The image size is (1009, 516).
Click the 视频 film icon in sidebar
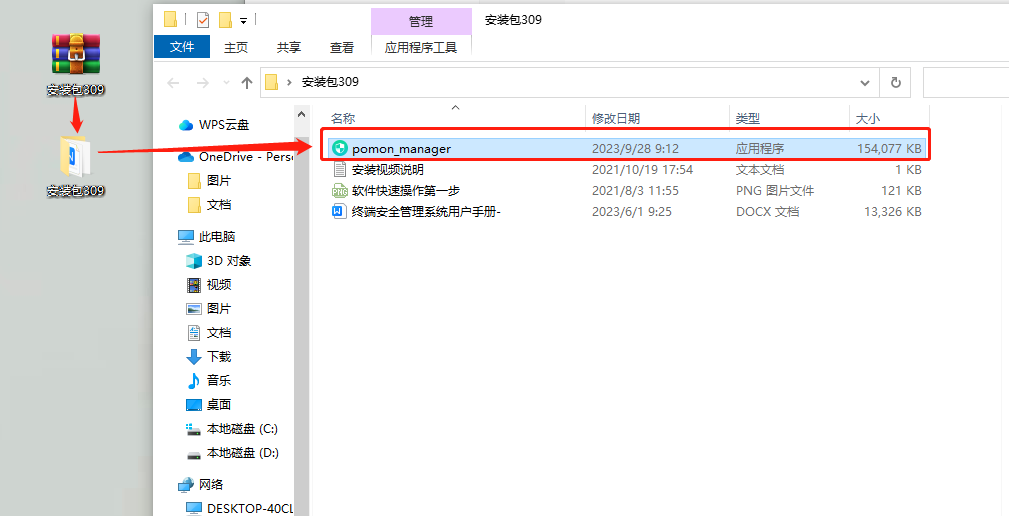[194, 284]
